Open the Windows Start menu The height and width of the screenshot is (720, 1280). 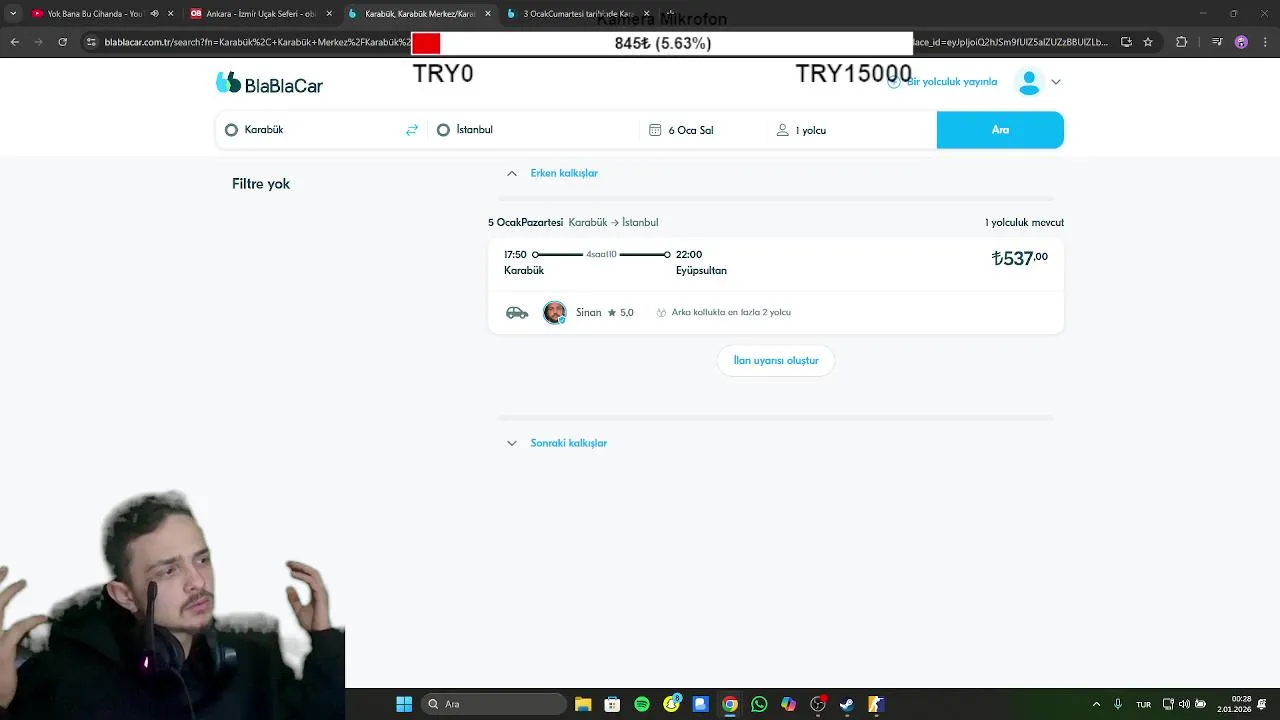pos(404,704)
